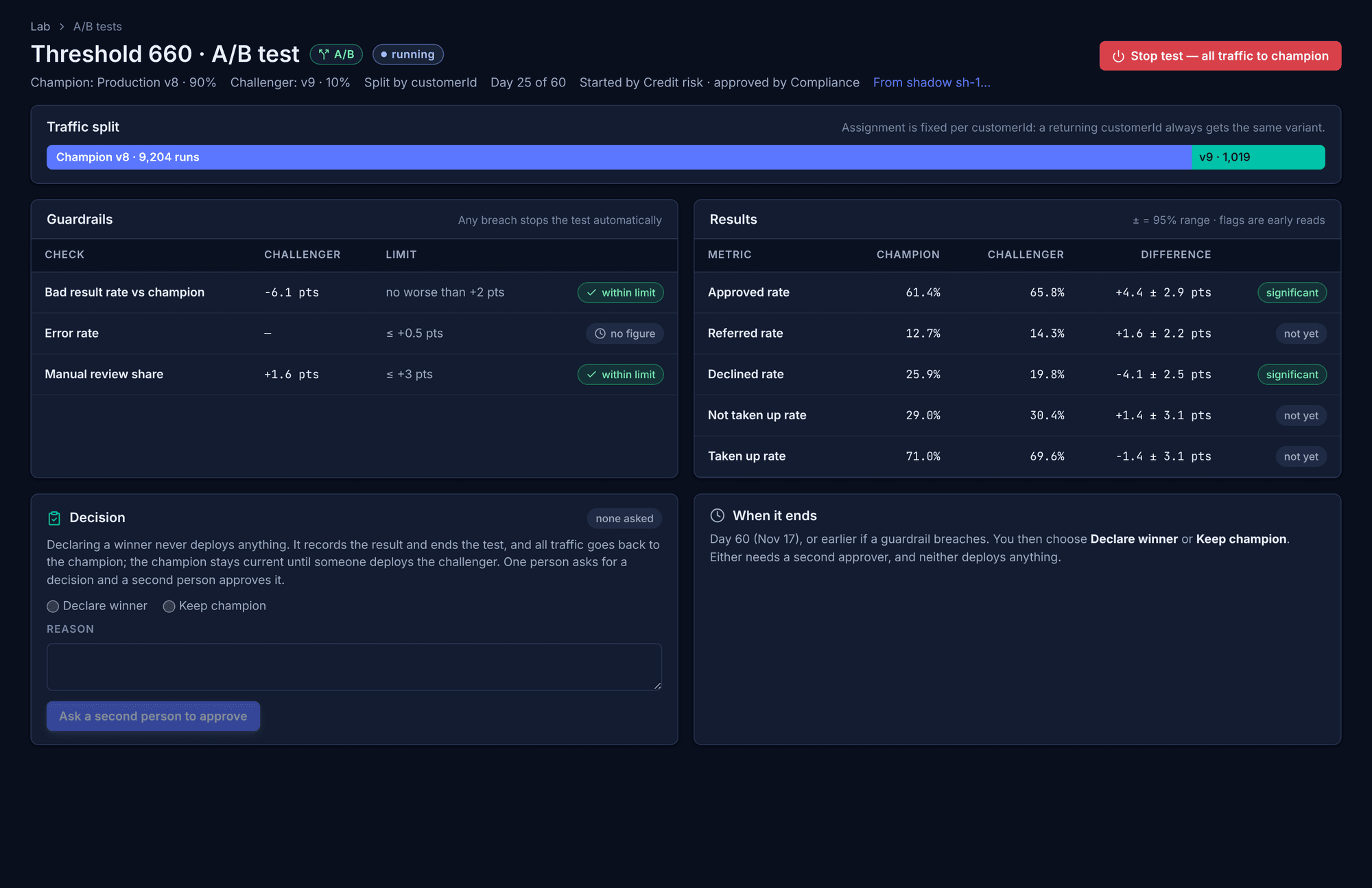Image resolution: width=1372 pixels, height=888 pixels.
Task: Click Champion v8 segment of traffic bar
Action: point(619,157)
